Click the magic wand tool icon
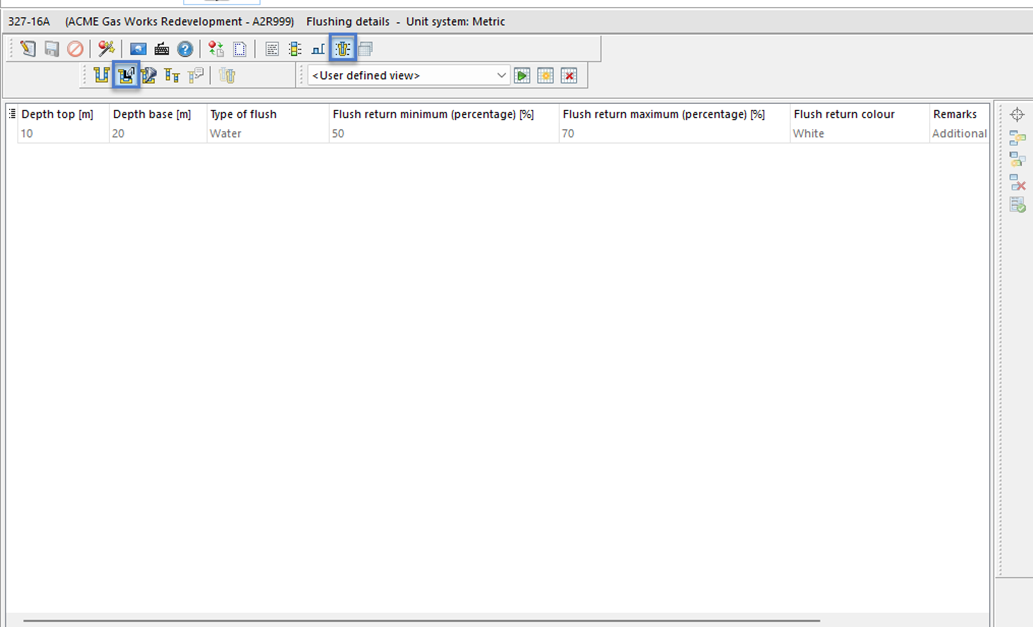The image size is (1033, 627). coord(106,49)
